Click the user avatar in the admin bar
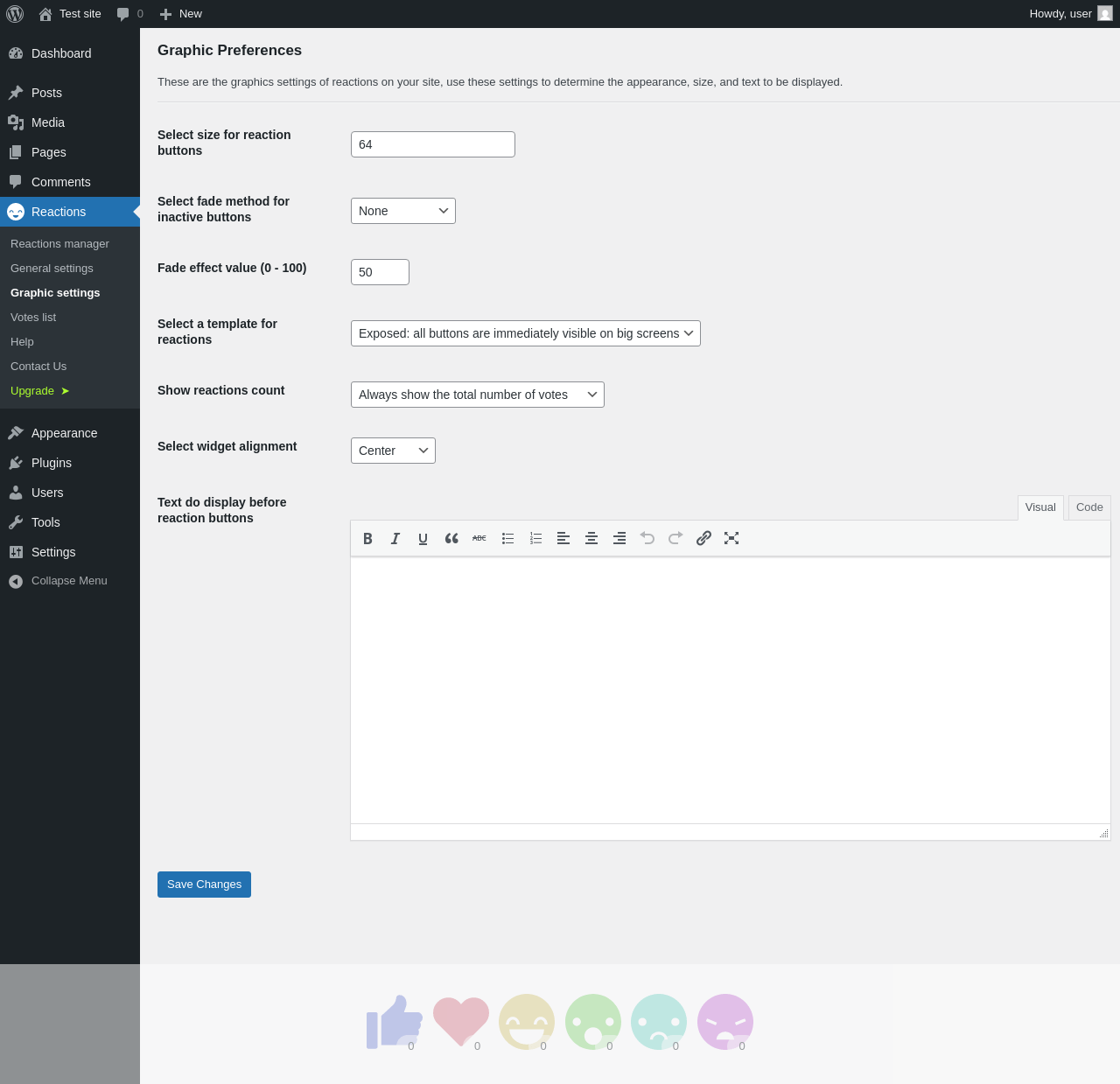Screen dimensions: 1120x1084 point(1105,14)
